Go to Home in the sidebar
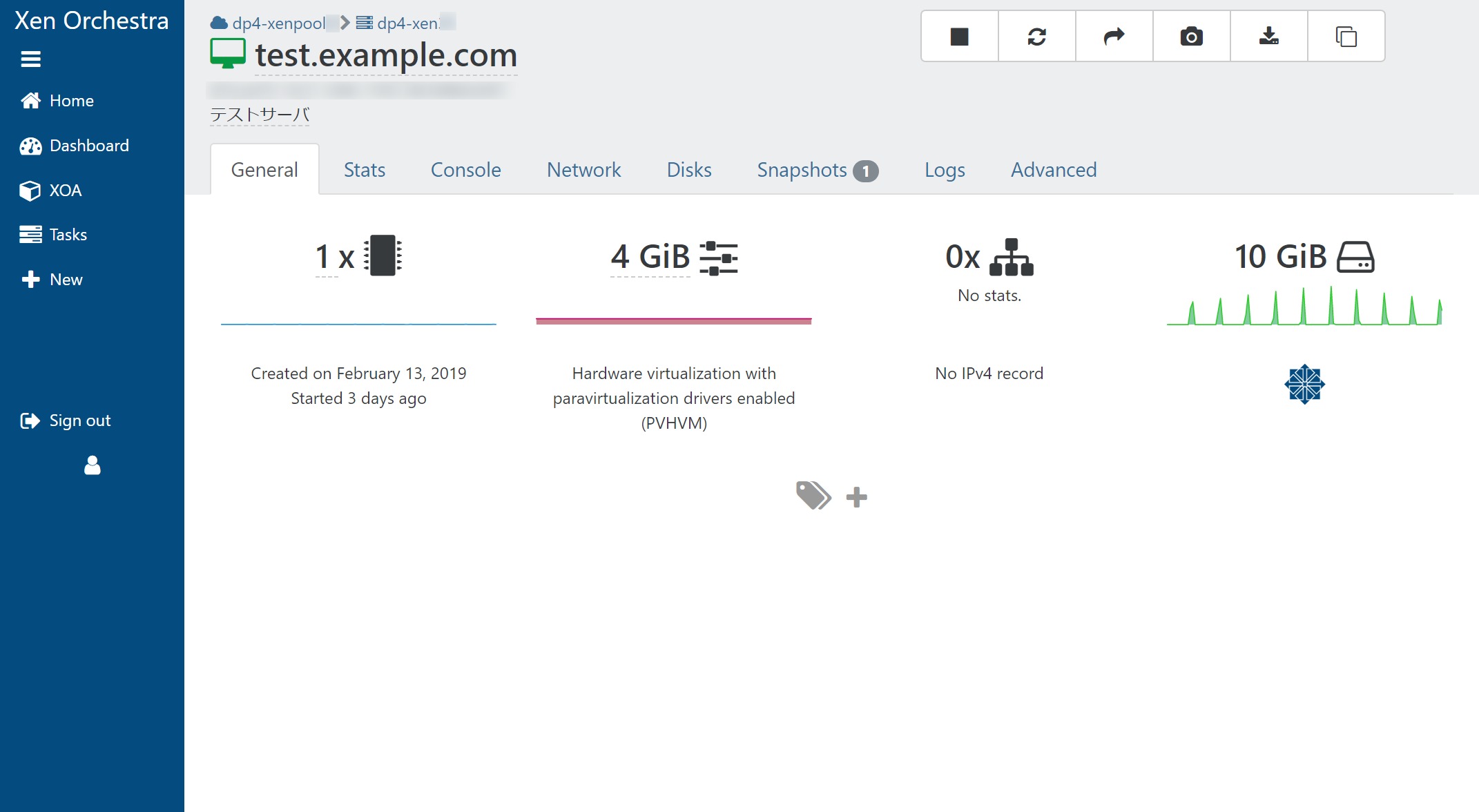The image size is (1479, 812). point(58,101)
